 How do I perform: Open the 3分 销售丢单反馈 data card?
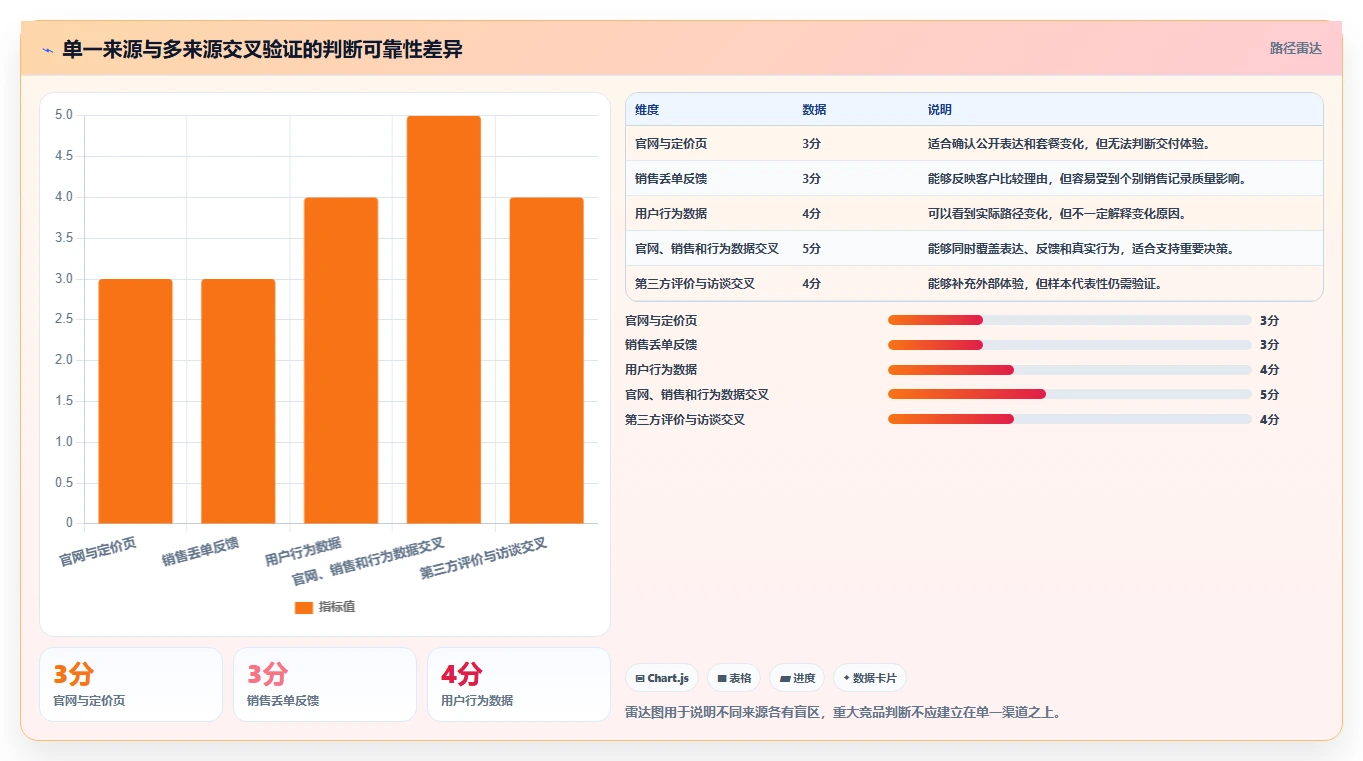[x=325, y=684]
